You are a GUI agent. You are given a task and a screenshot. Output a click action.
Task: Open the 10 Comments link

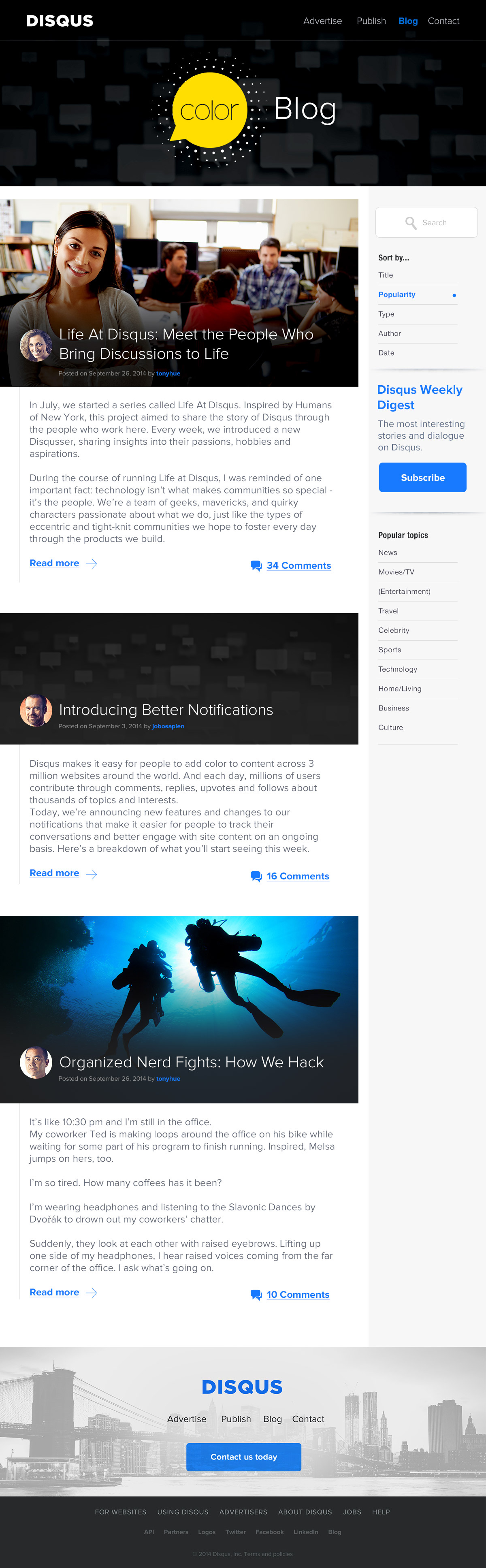[x=298, y=1295]
